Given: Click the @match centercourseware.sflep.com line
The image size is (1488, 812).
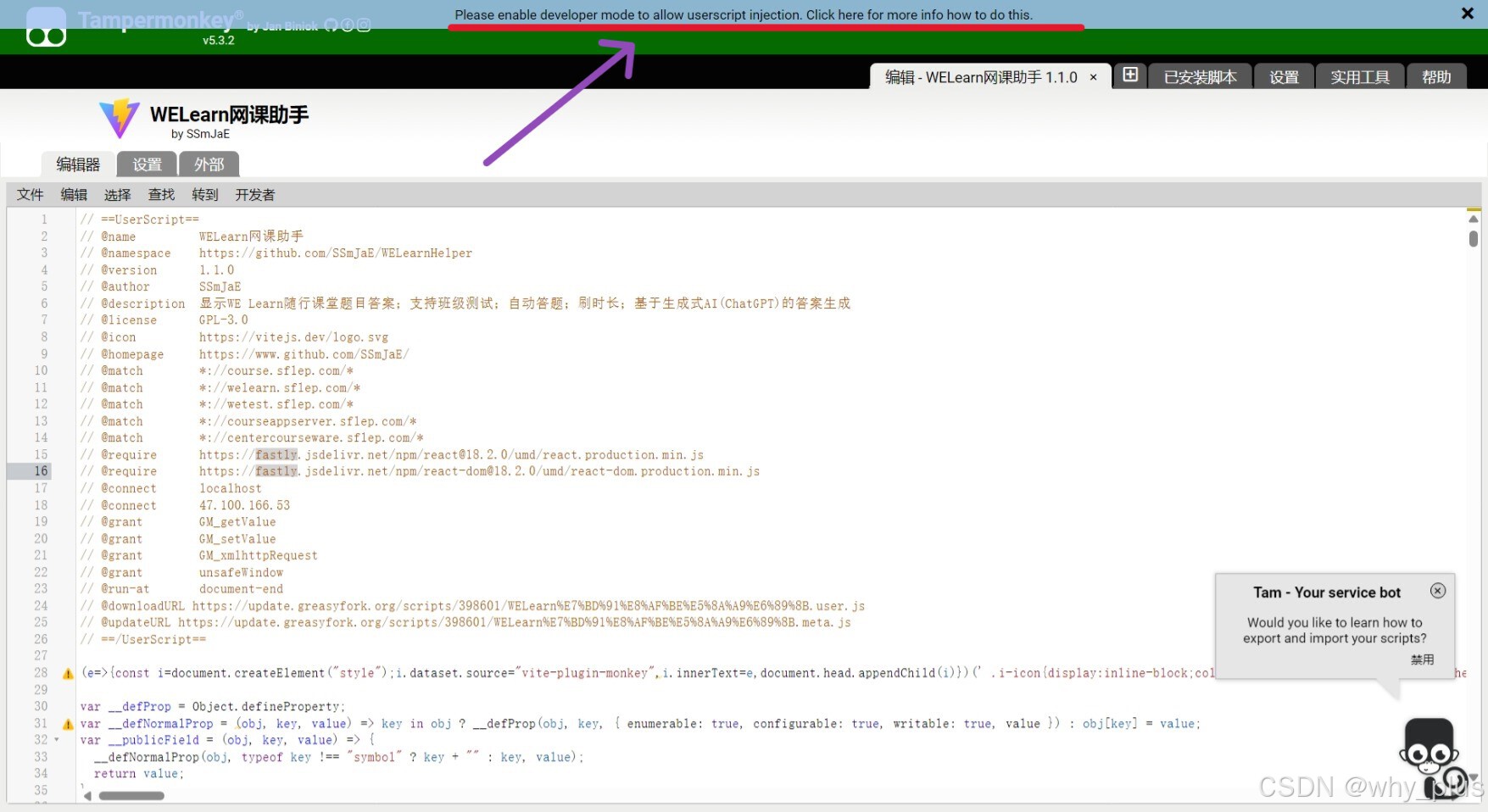Looking at the screenshot, I should coord(252,438).
